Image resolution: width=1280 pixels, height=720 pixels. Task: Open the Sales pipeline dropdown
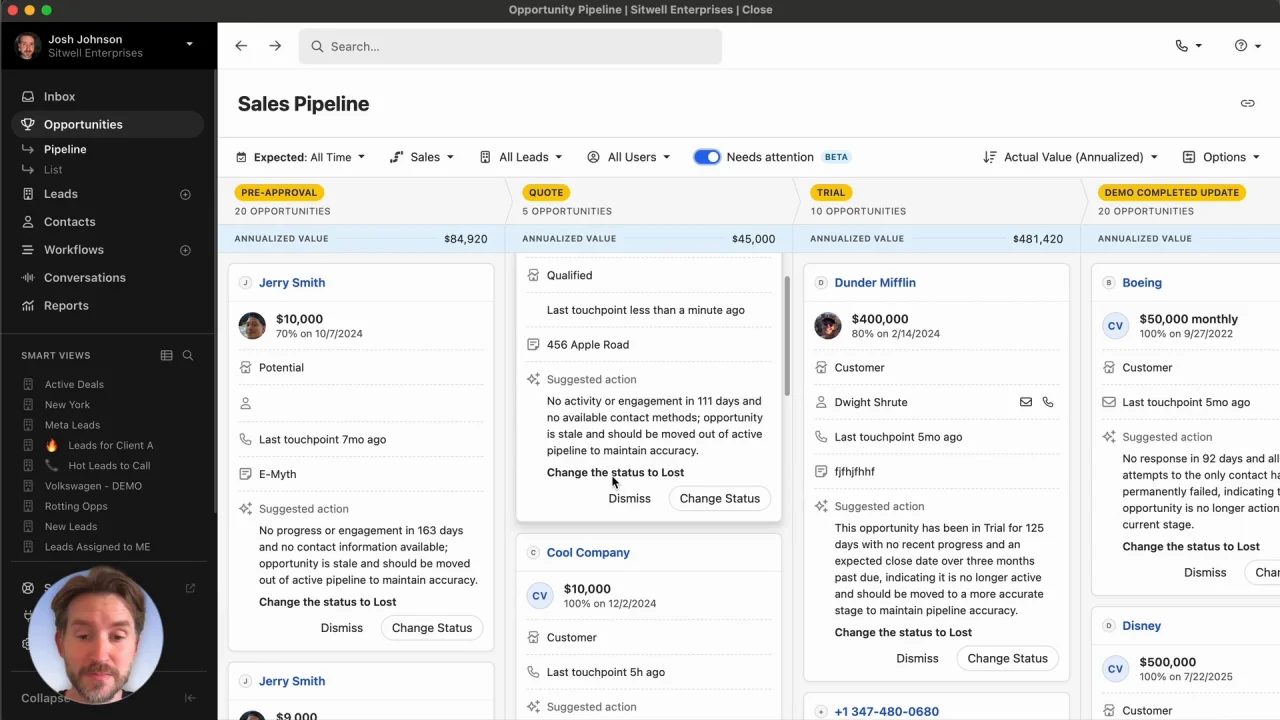tap(422, 157)
